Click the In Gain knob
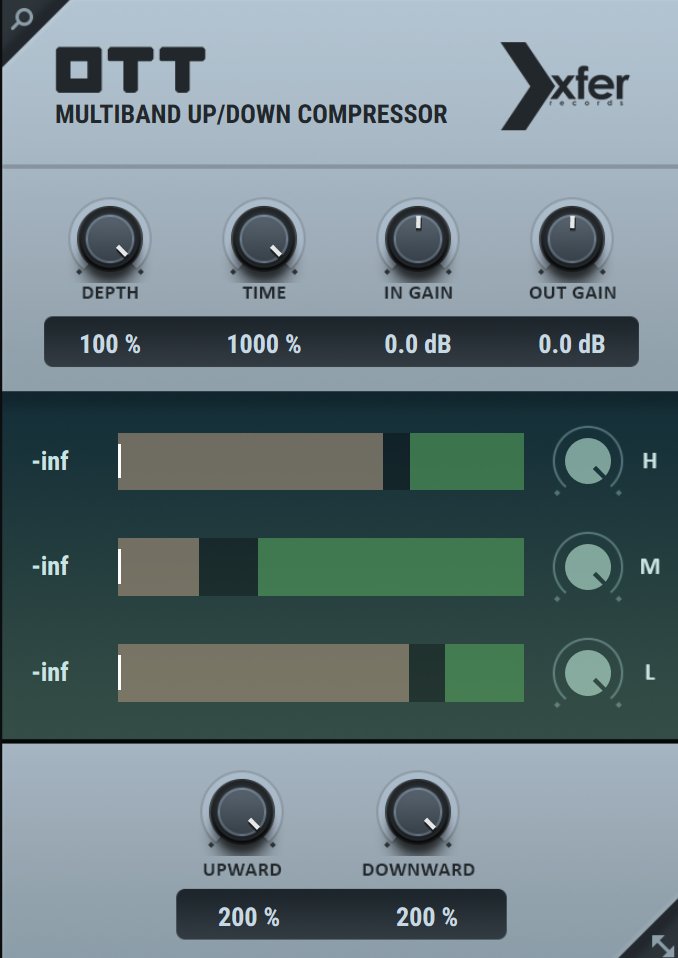Image resolution: width=678 pixels, height=958 pixels. pyautogui.click(x=418, y=238)
